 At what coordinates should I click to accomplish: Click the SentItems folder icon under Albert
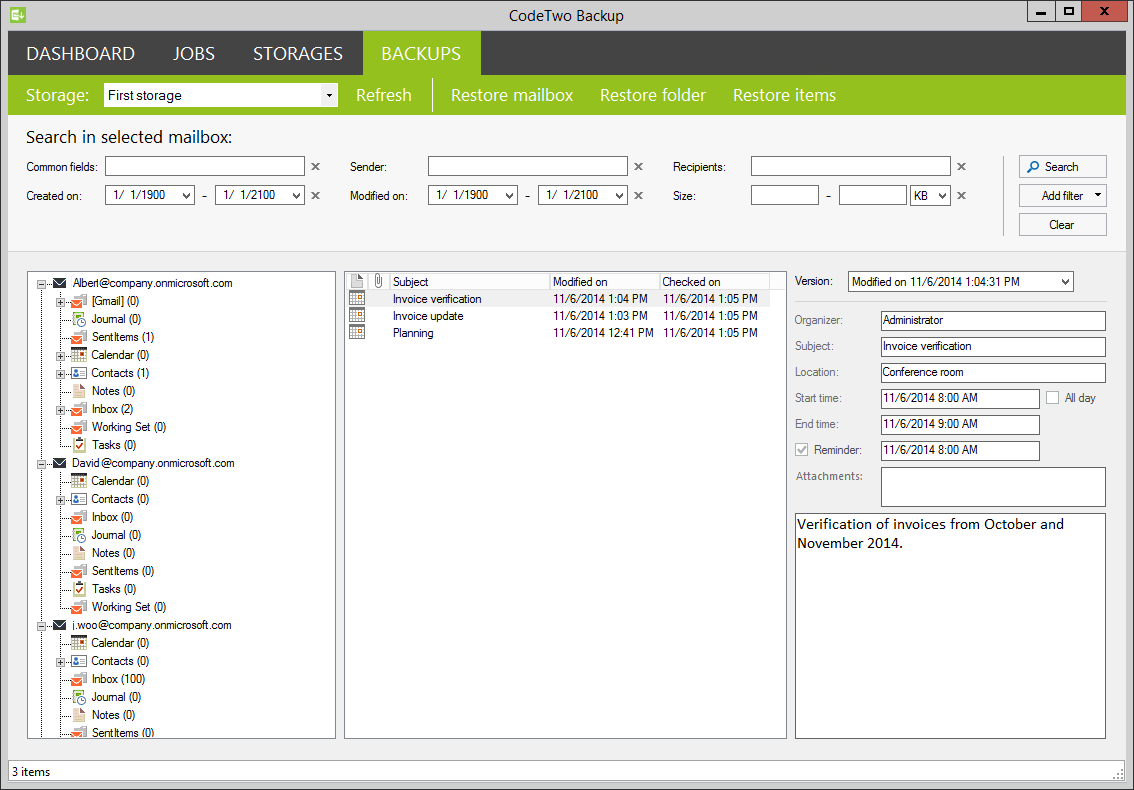tap(79, 337)
